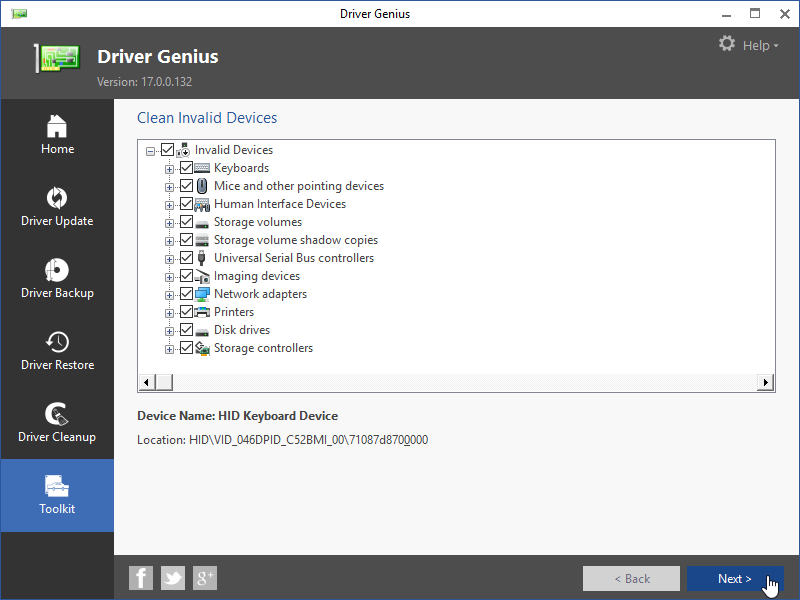Expand the Keyboards node

coord(169,169)
